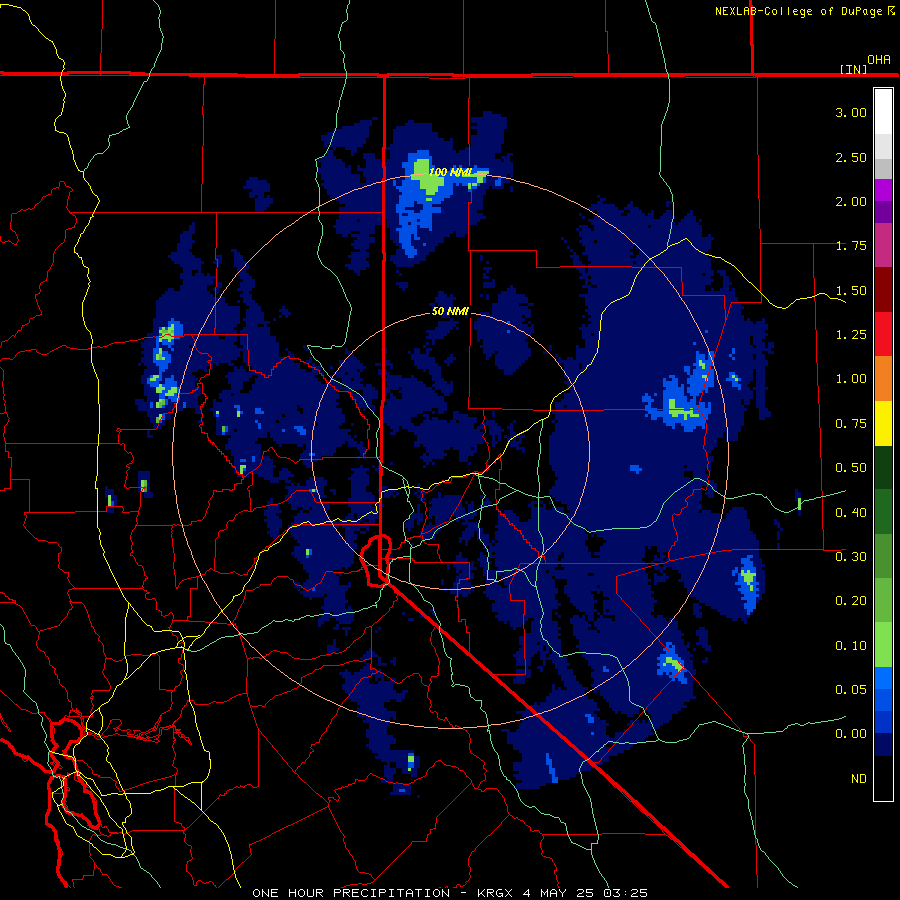The height and width of the screenshot is (900, 900).
Task: Click the white swatch in color scale
Action: tap(883, 112)
